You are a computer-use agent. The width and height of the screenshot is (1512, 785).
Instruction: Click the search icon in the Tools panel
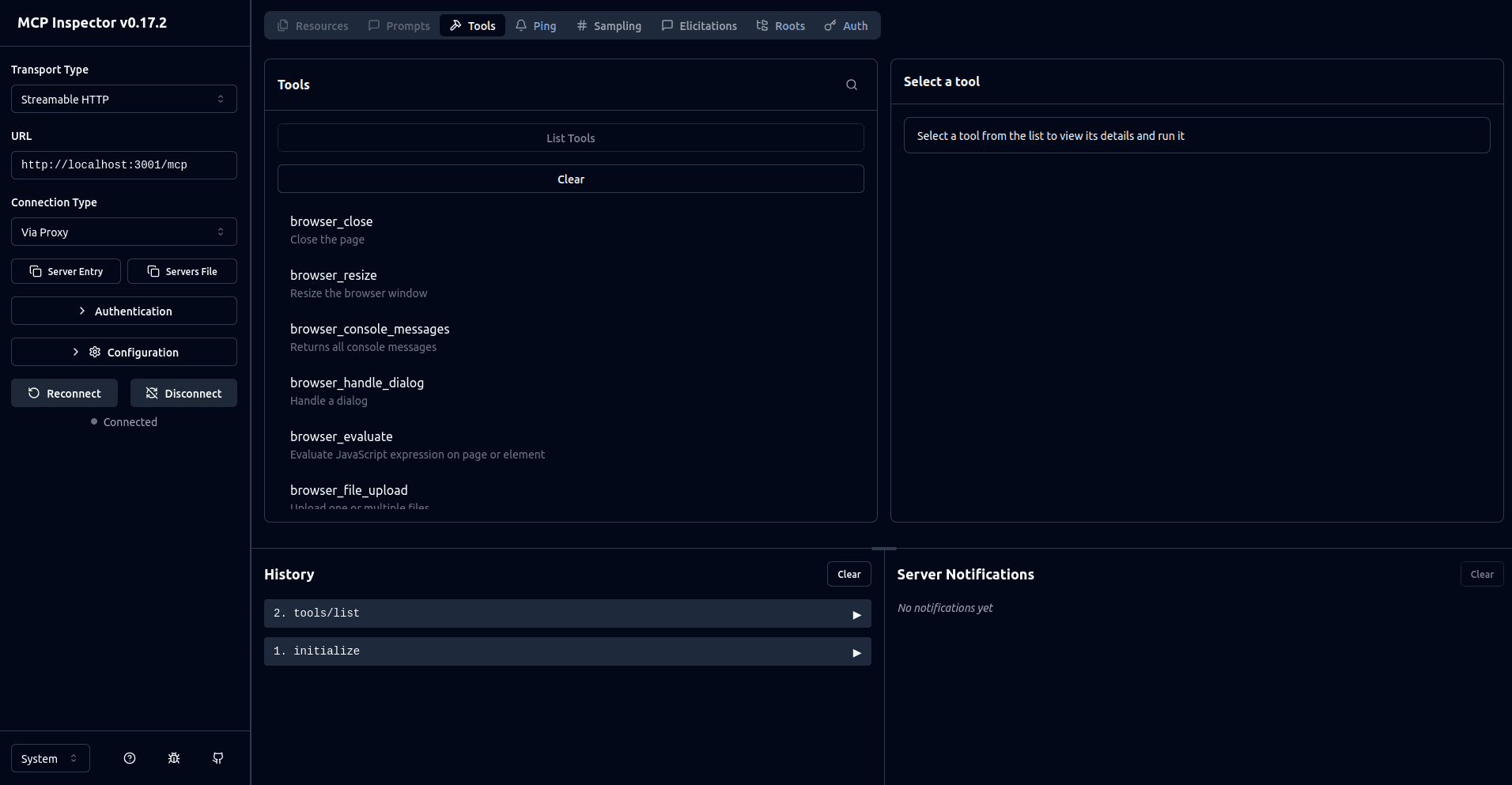851,85
